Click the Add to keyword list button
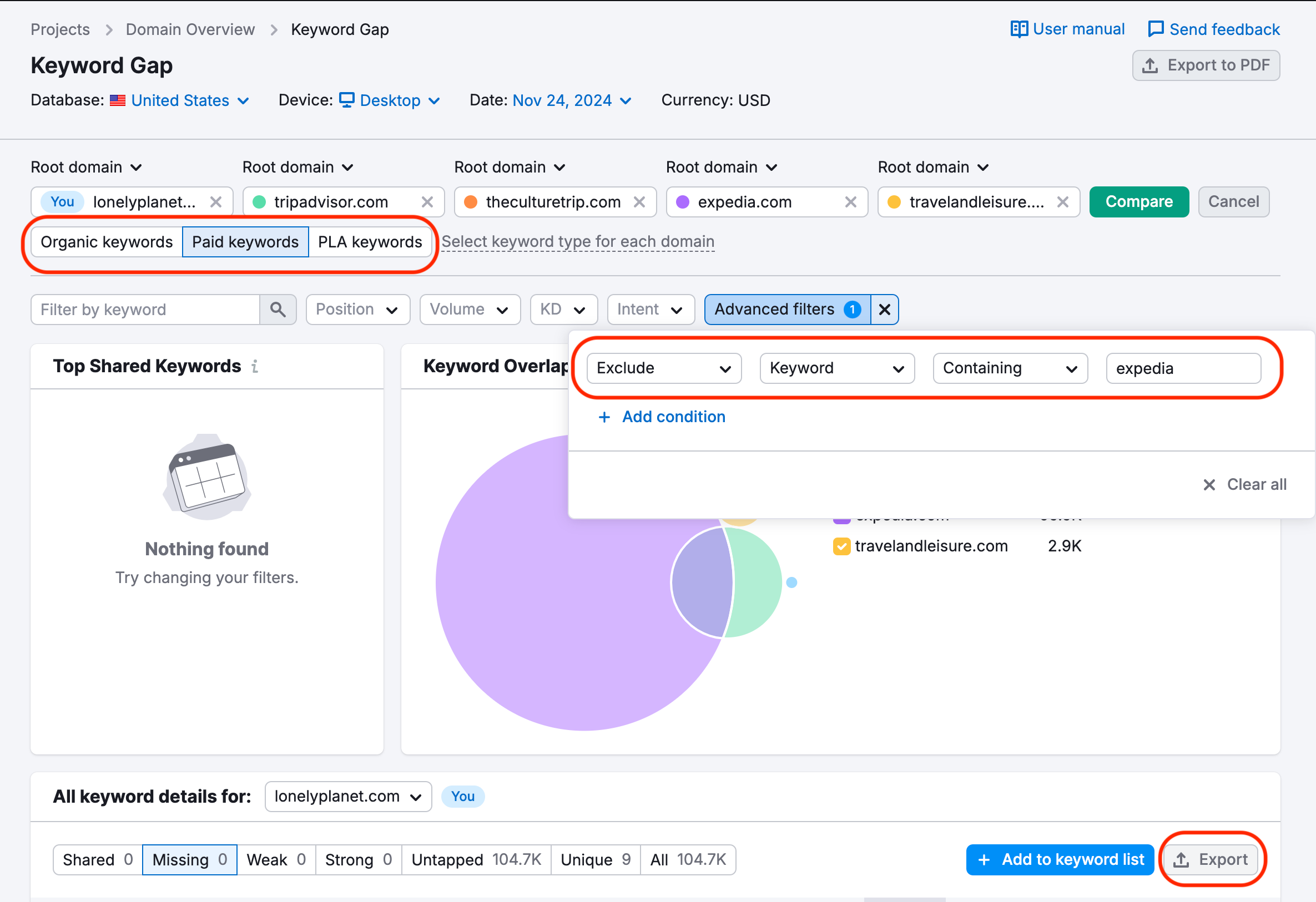The image size is (1316, 902). click(1060, 860)
